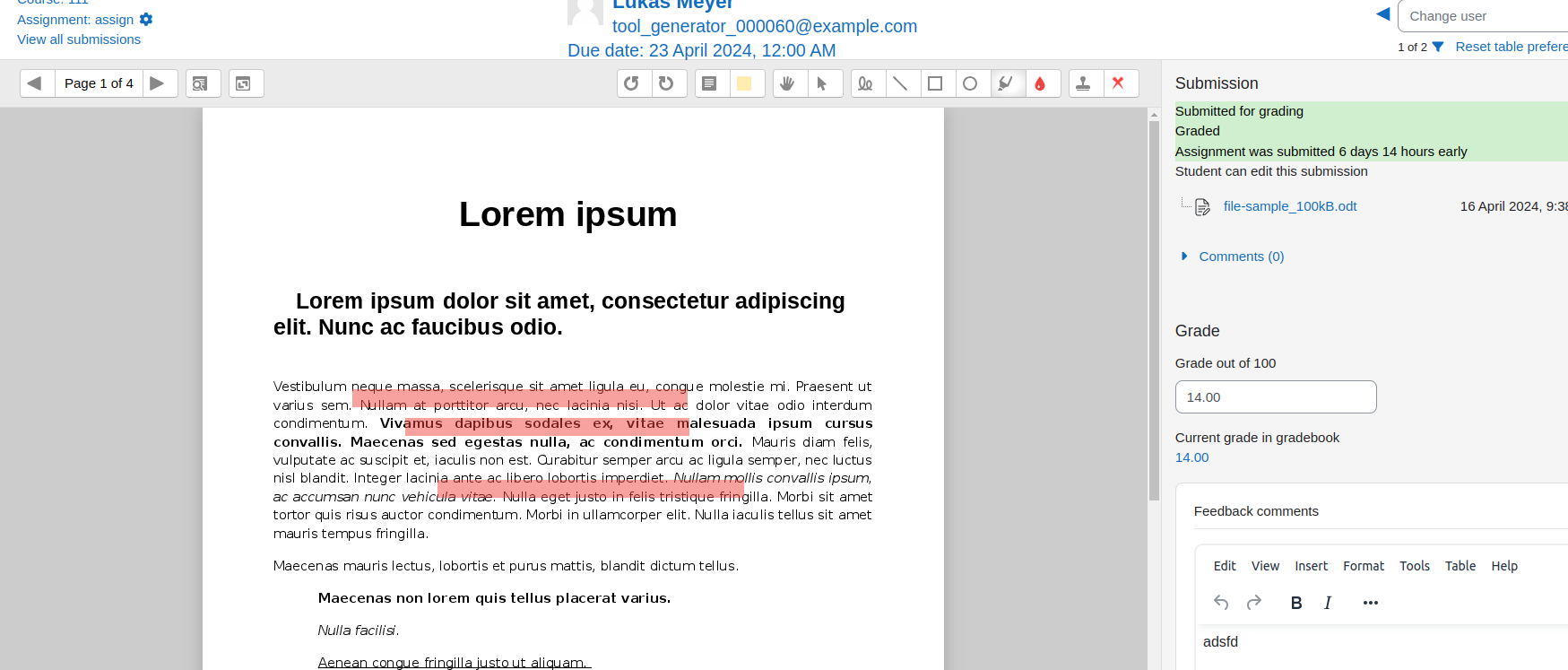This screenshot has height=670, width=1568.
Task: Open assignment settings gear icon
Action: click(146, 20)
